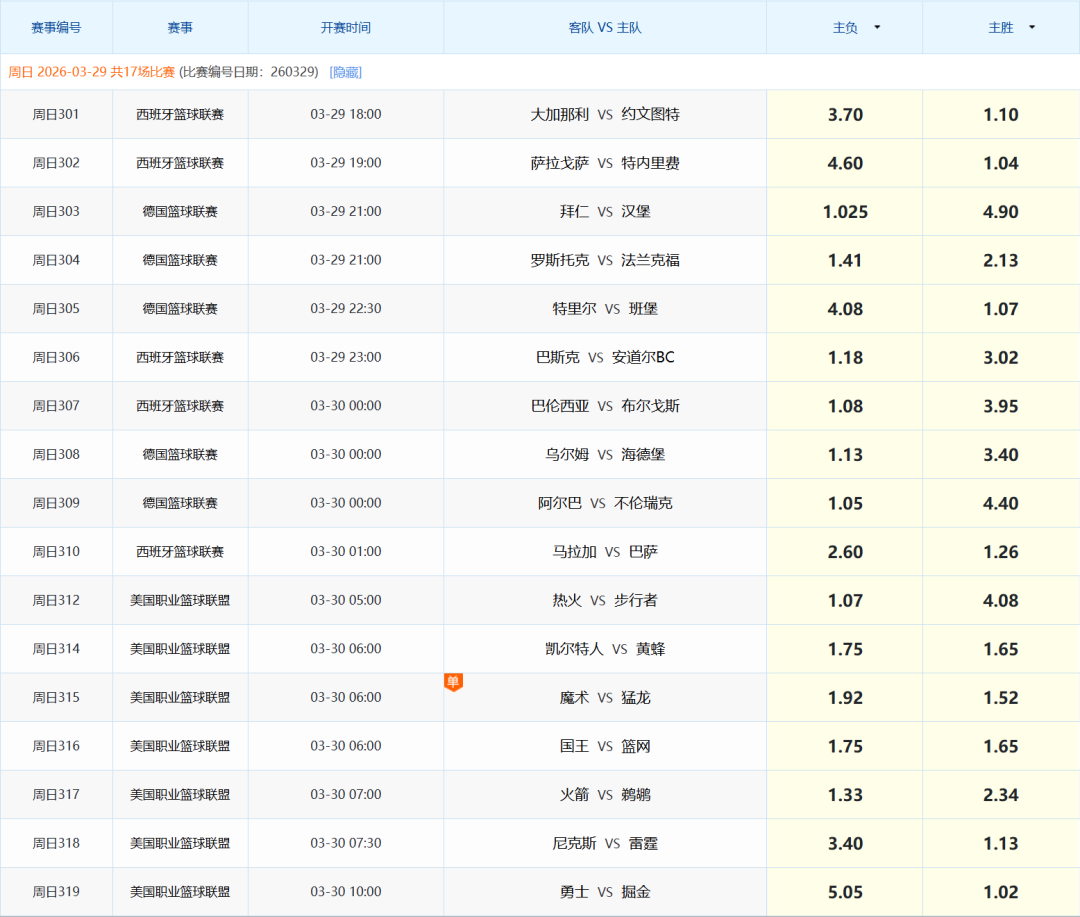Select 主胜 odds 2.13 for 周日304
Screen dimensions: 1080x917
[x=1001, y=260]
